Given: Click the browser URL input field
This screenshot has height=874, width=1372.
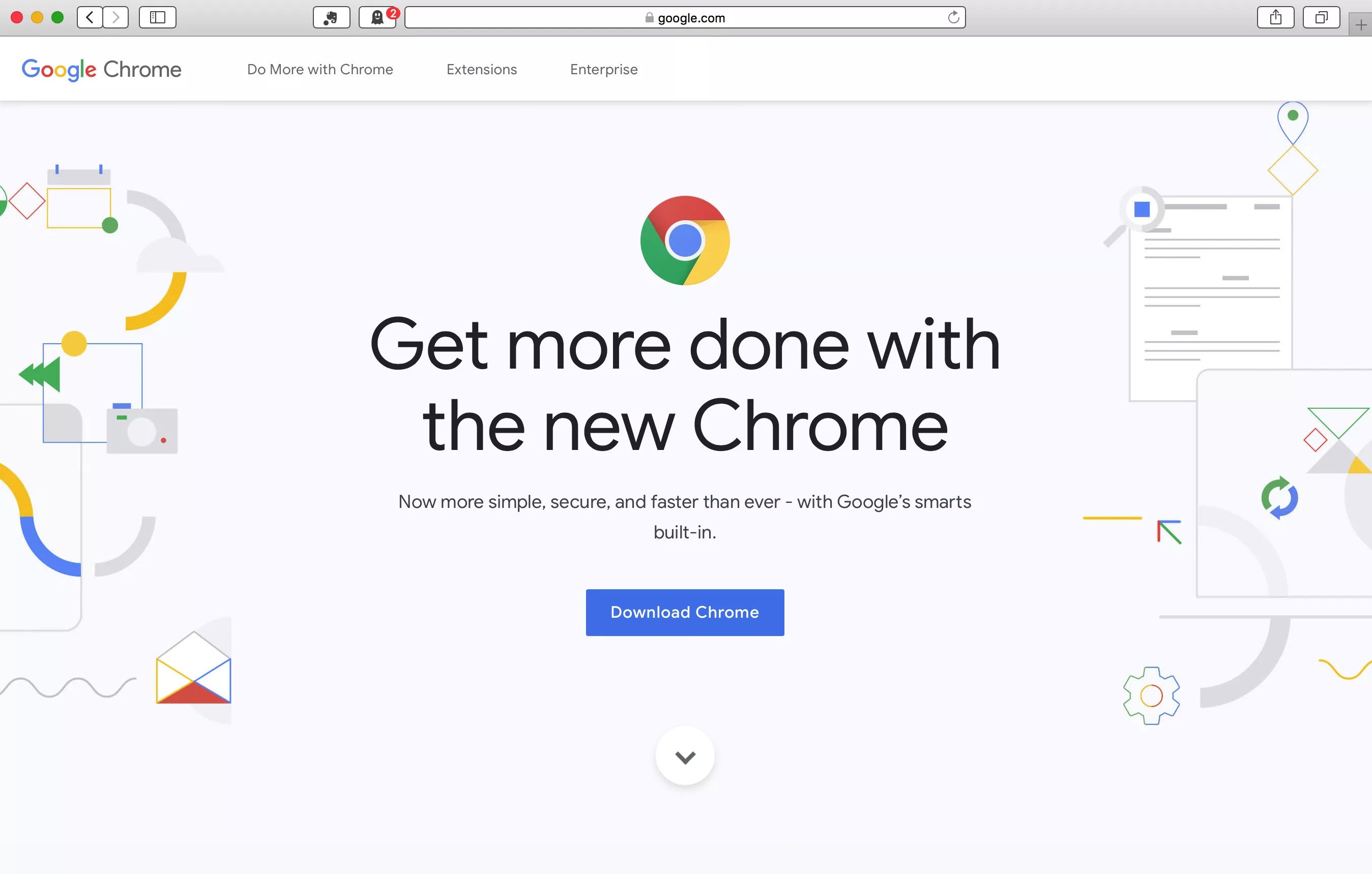Looking at the screenshot, I should tap(685, 17).
